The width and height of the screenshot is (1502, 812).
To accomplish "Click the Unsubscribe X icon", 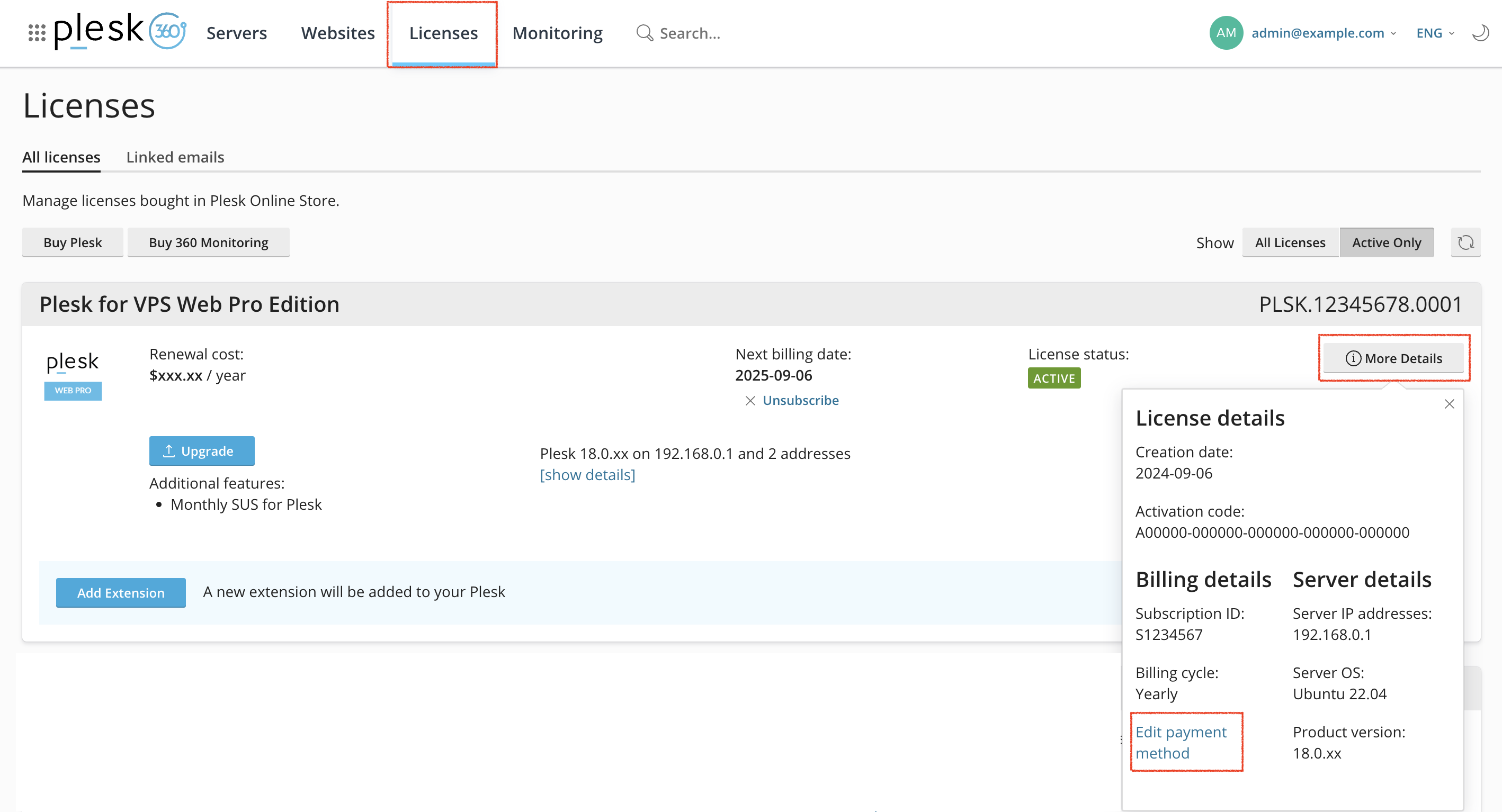I will coord(750,401).
